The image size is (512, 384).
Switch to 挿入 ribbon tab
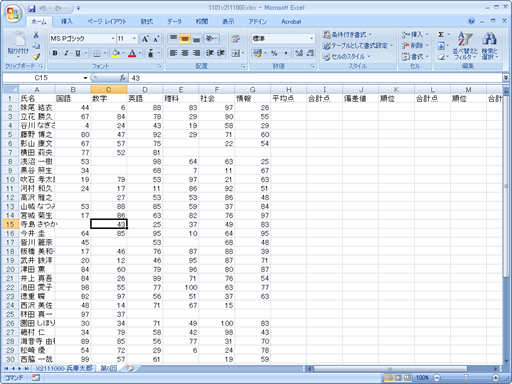[x=67, y=22]
